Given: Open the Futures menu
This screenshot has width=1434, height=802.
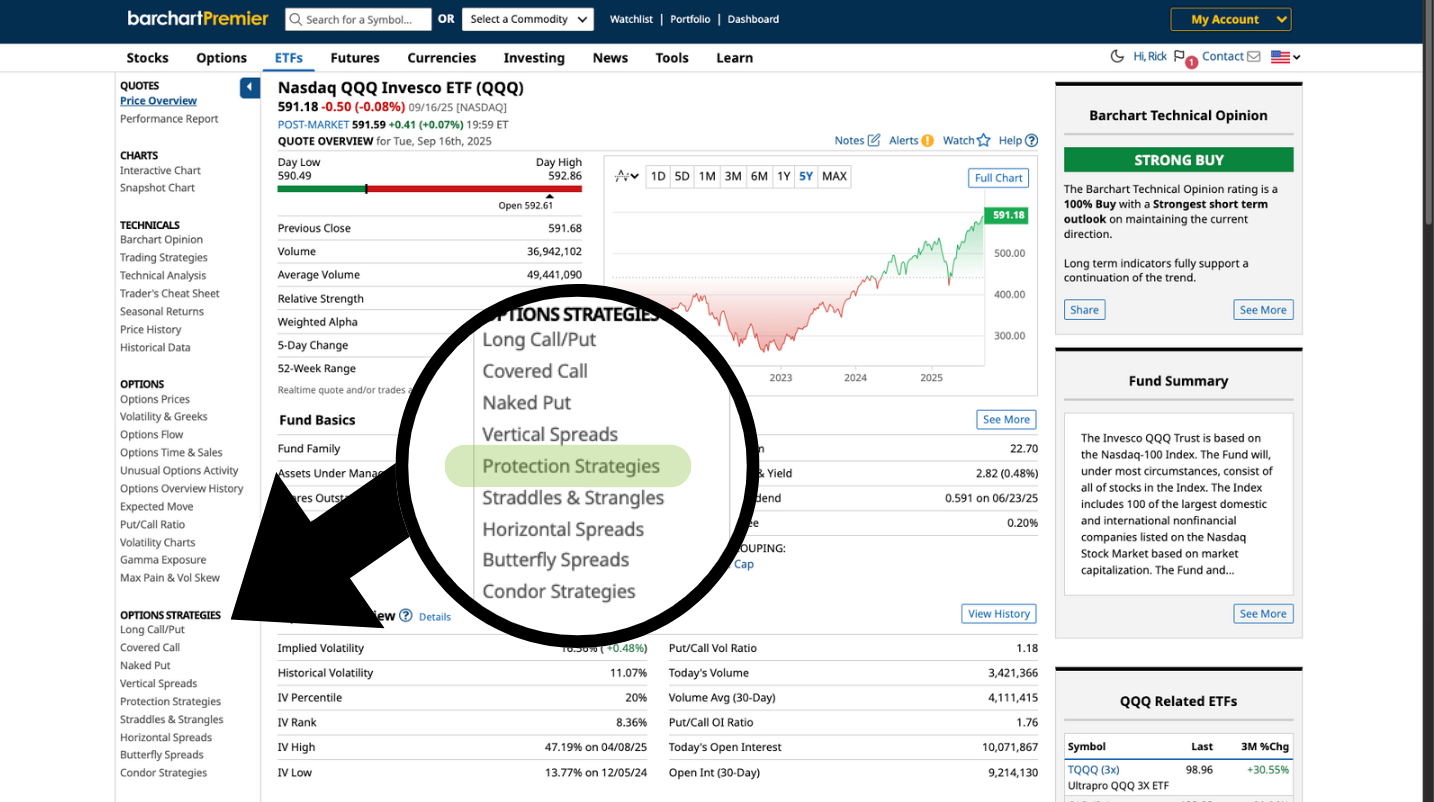Looking at the screenshot, I should point(355,58).
